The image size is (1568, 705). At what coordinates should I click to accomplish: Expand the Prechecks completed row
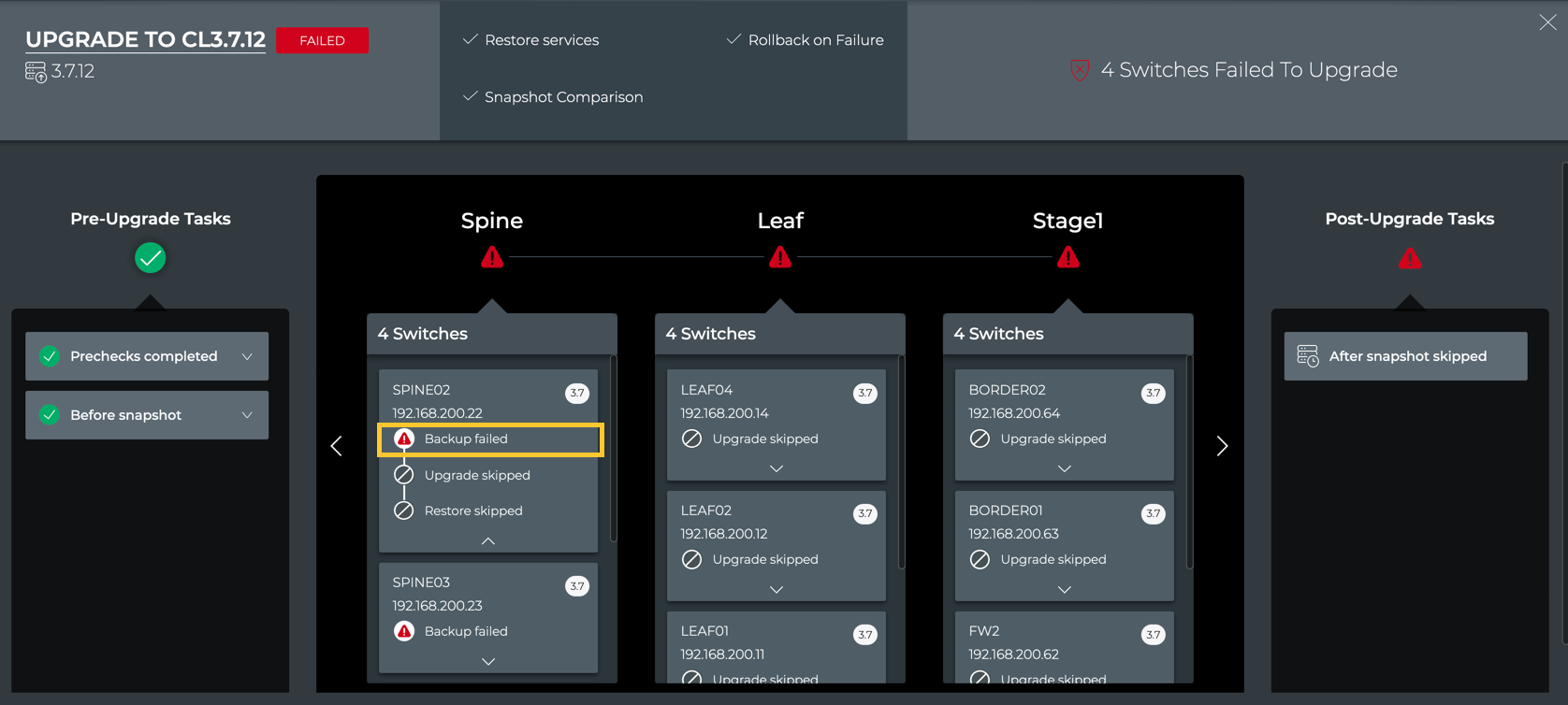[x=247, y=356]
